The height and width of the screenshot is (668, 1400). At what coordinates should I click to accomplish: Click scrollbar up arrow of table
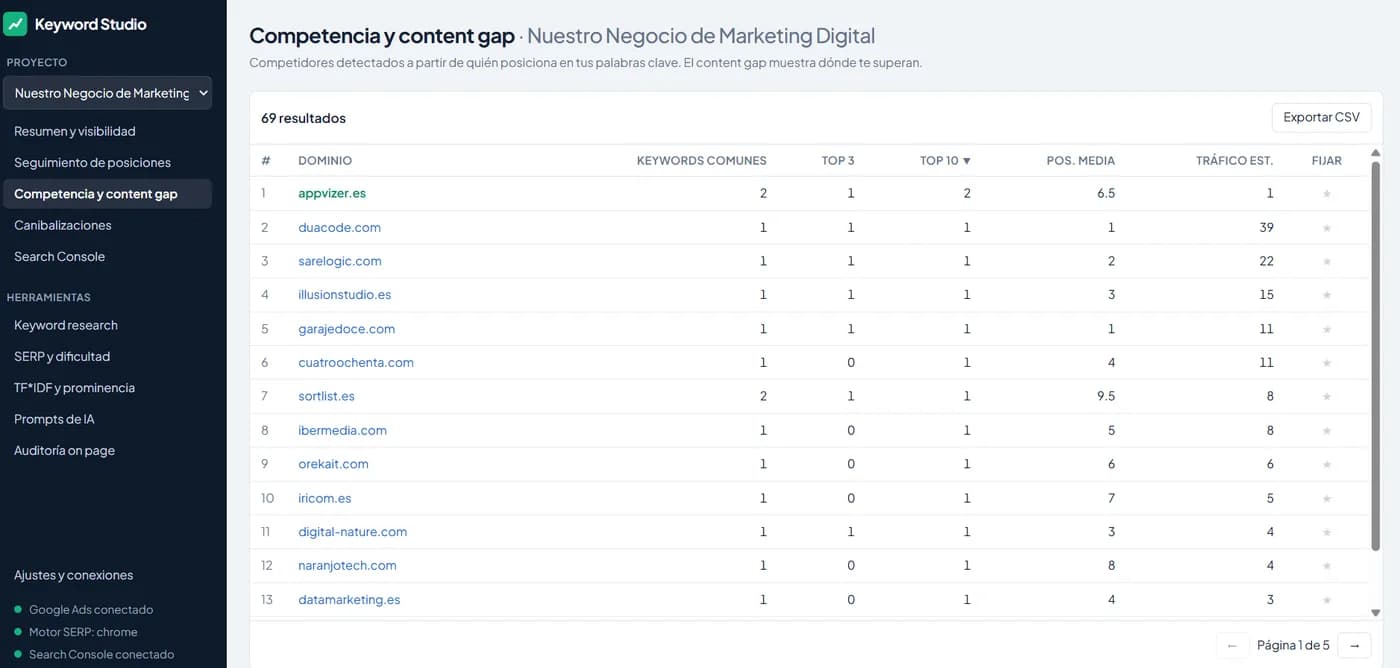point(1376,153)
